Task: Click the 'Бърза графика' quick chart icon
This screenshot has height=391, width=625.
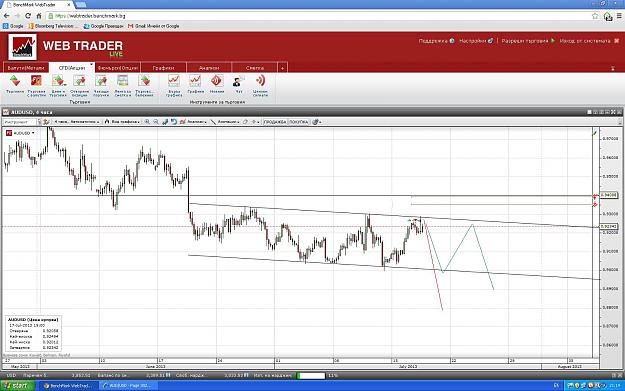Action: 174,81
